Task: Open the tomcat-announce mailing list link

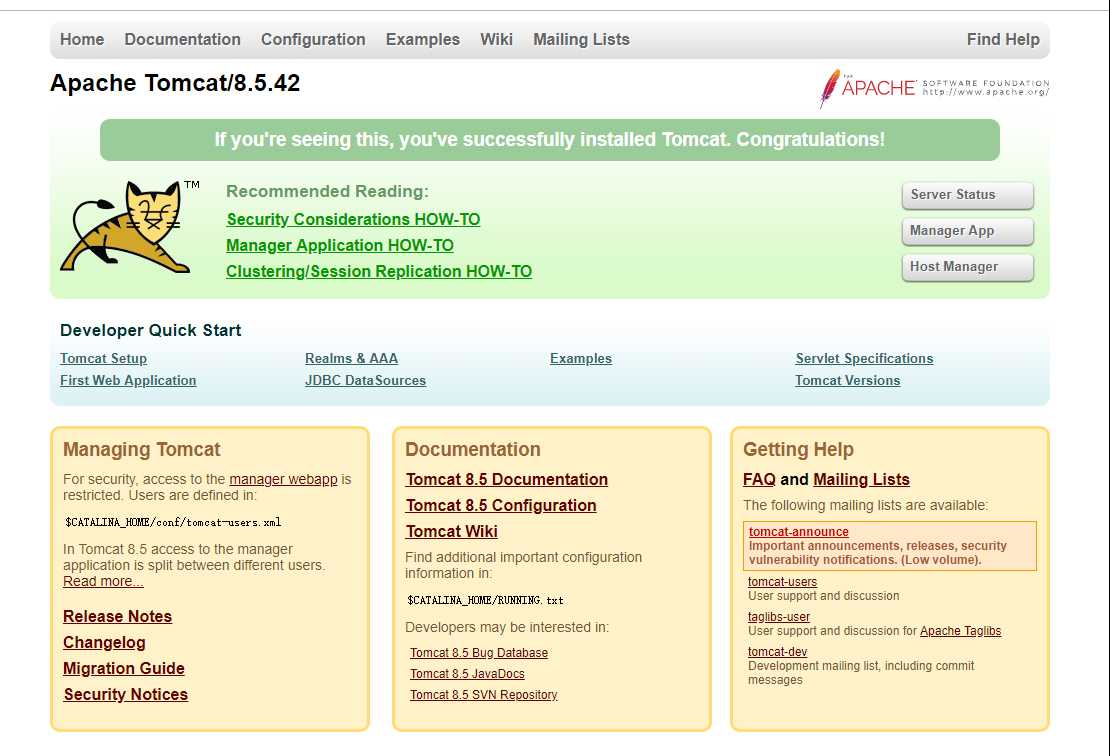Action: point(799,532)
